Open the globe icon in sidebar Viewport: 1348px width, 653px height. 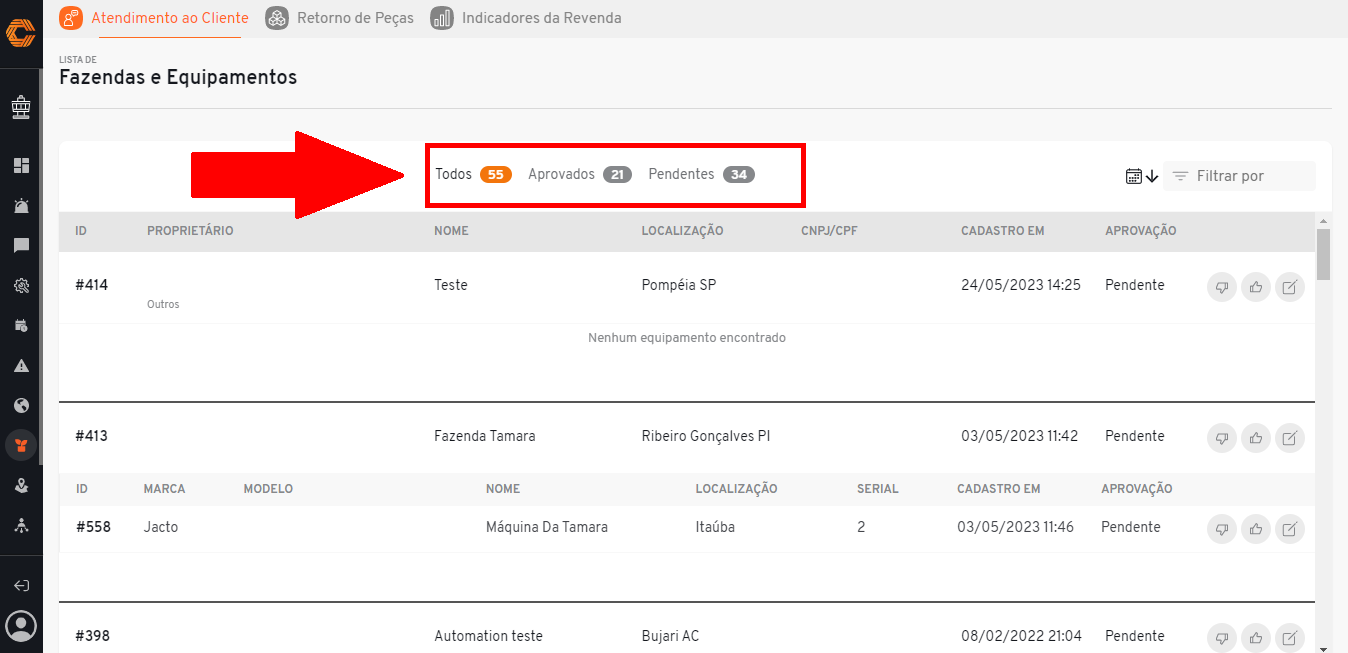click(21, 405)
